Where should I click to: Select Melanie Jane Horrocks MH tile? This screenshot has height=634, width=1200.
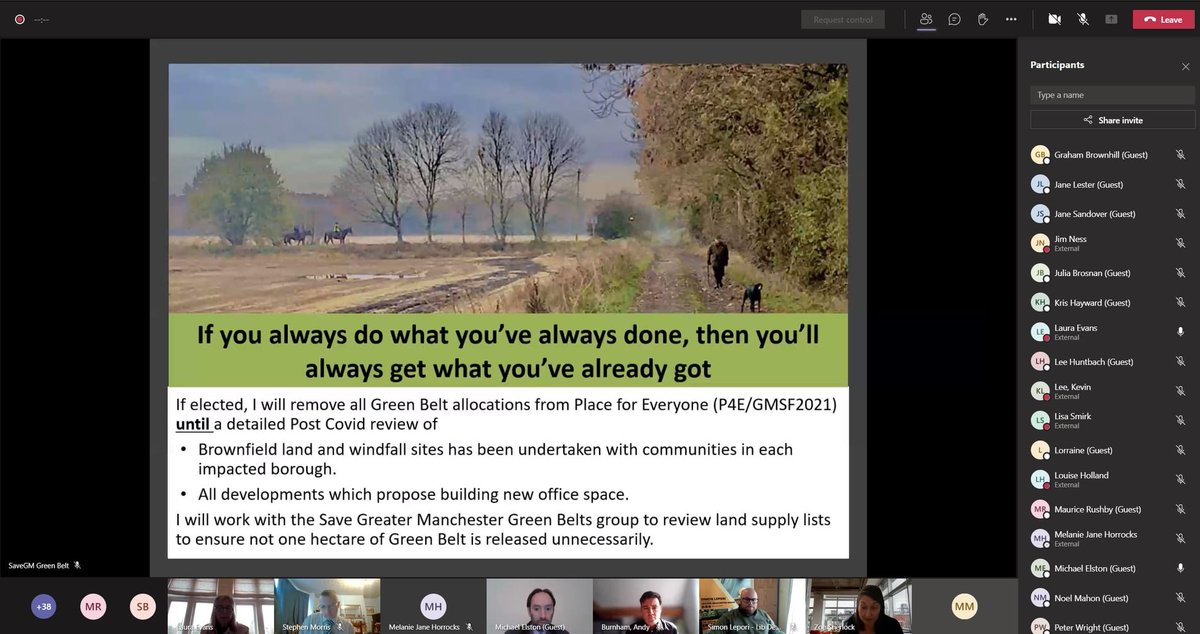pos(434,606)
